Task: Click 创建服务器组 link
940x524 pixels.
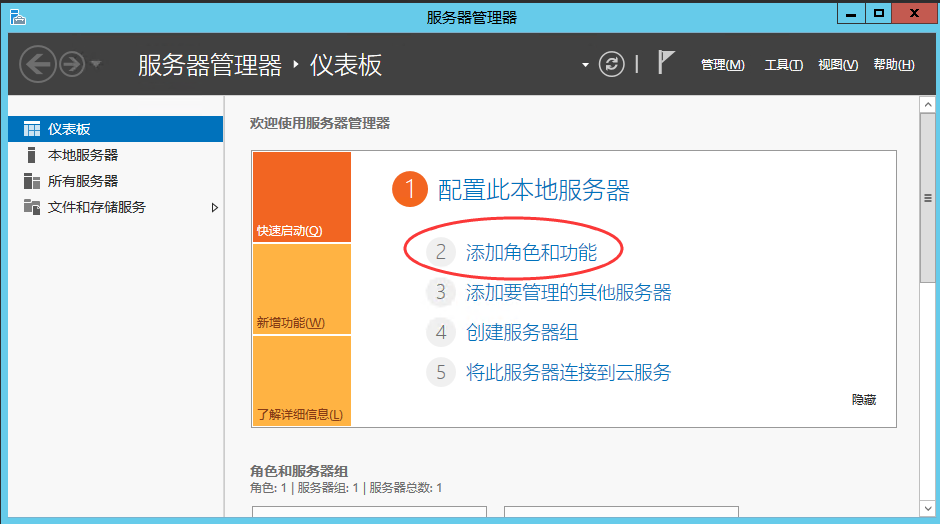Action: coord(522,332)
